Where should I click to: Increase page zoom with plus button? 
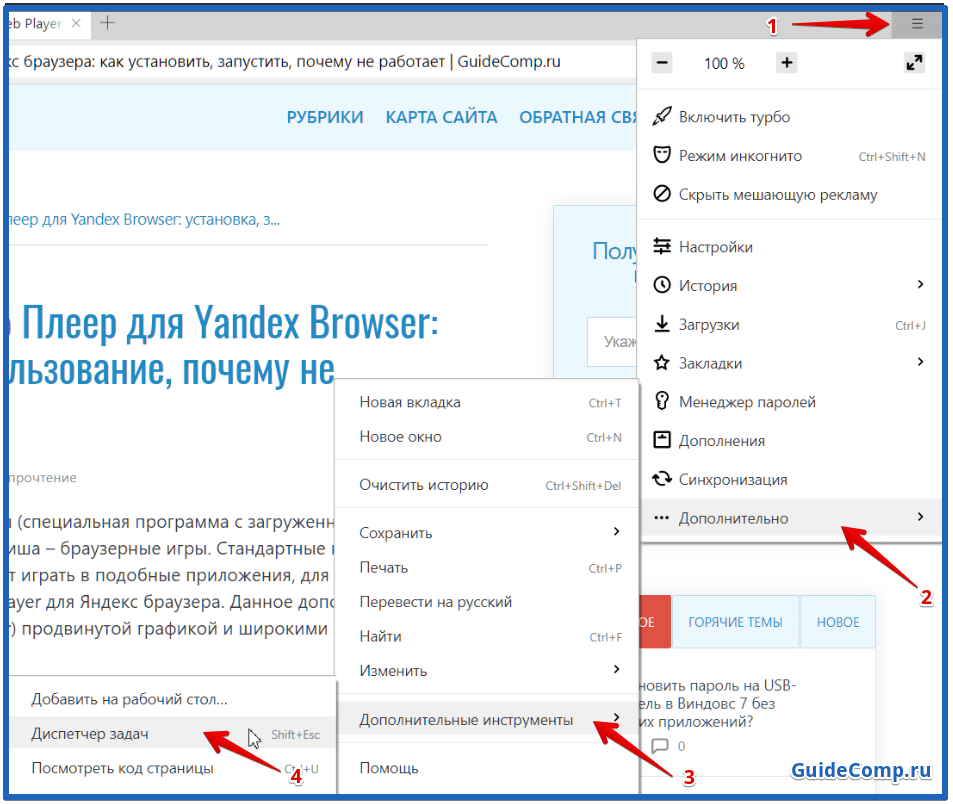786,63
